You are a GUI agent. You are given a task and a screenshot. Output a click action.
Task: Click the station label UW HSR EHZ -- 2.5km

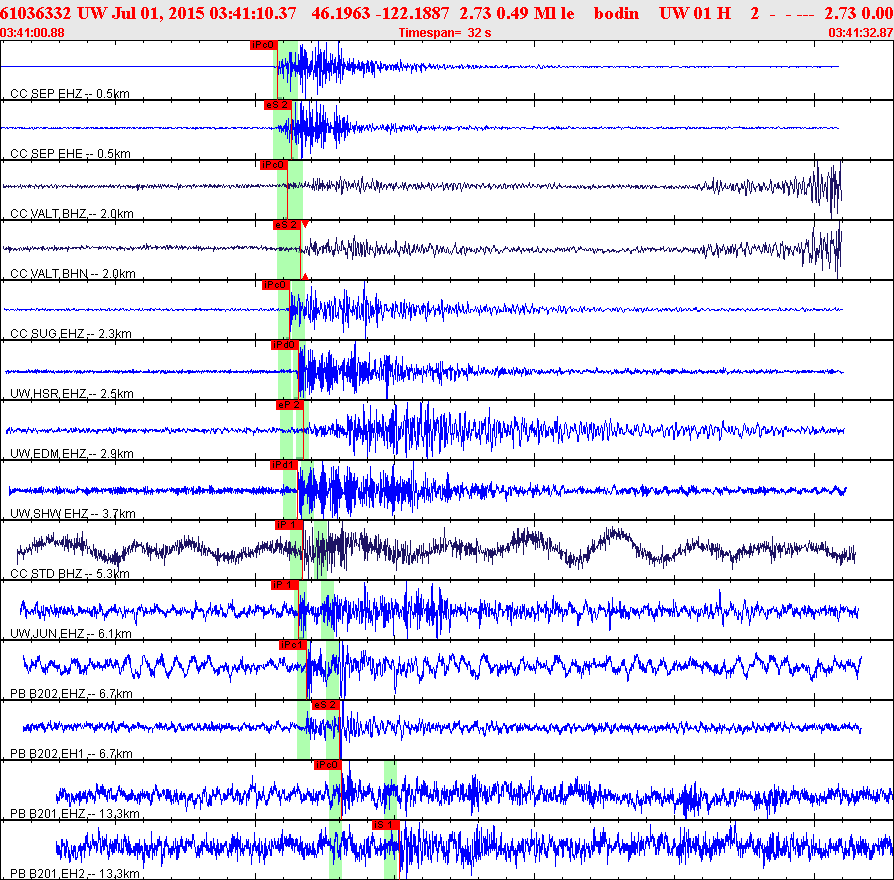(72, 394)
